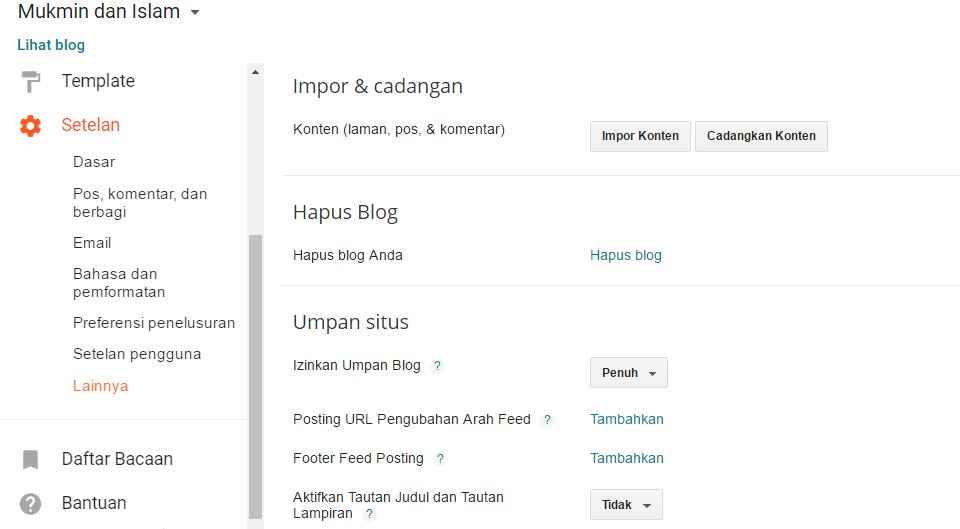Open the Tidak dropdown for title links
The image size is (960, 529).
(626, 505)
